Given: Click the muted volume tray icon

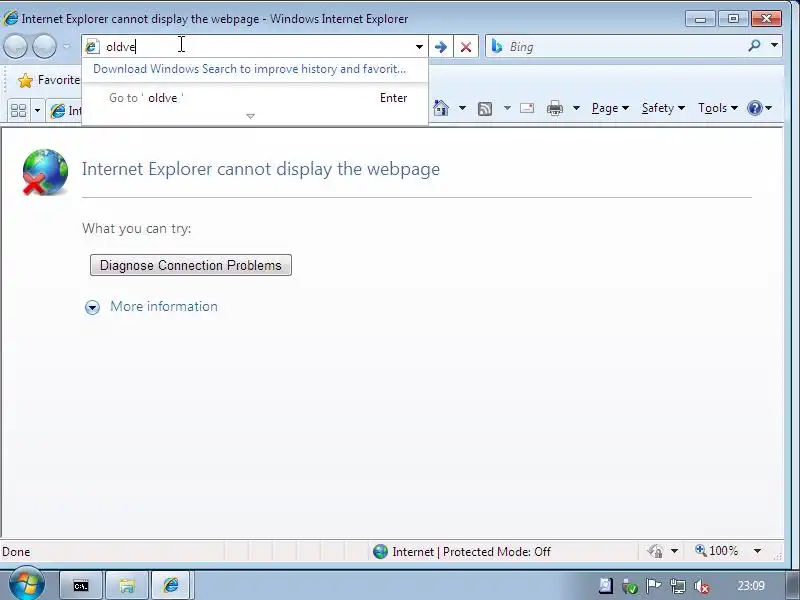Looking at the screenshot, I should pos(702,587).
